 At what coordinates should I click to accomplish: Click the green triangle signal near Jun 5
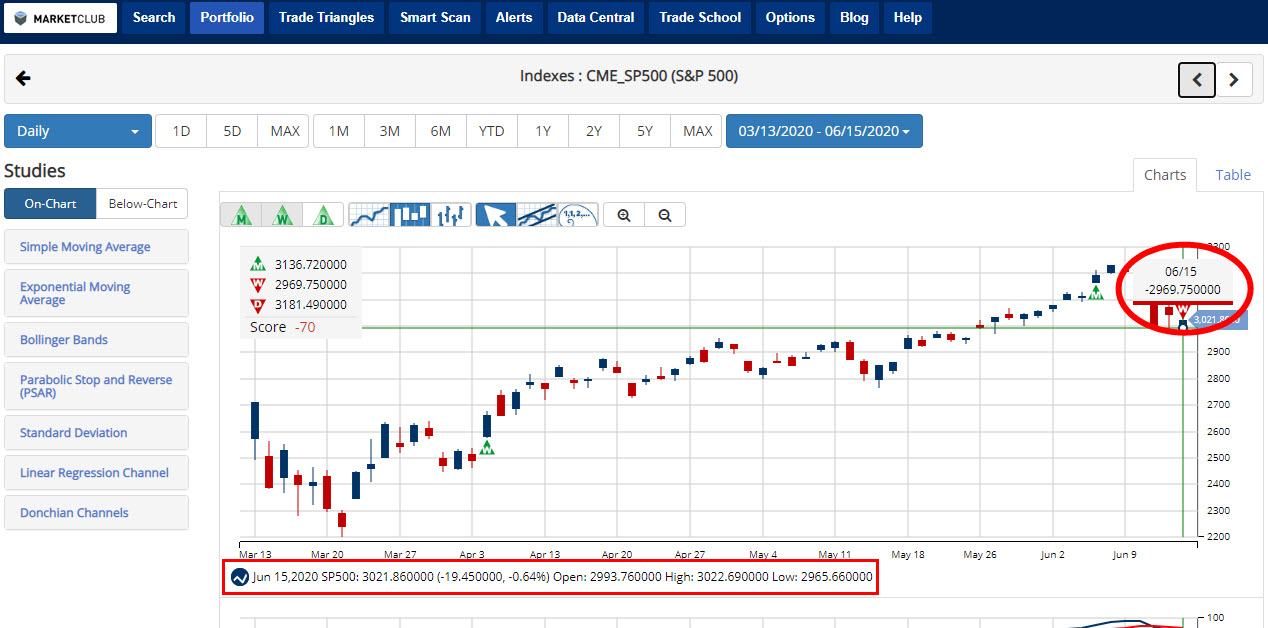[x=1096, y=293]
